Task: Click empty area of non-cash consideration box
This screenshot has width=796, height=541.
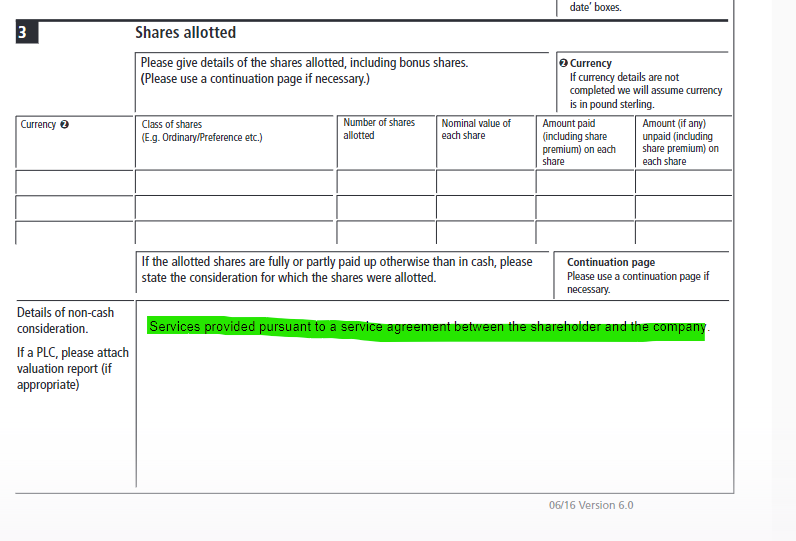Action: pos(430,420)
